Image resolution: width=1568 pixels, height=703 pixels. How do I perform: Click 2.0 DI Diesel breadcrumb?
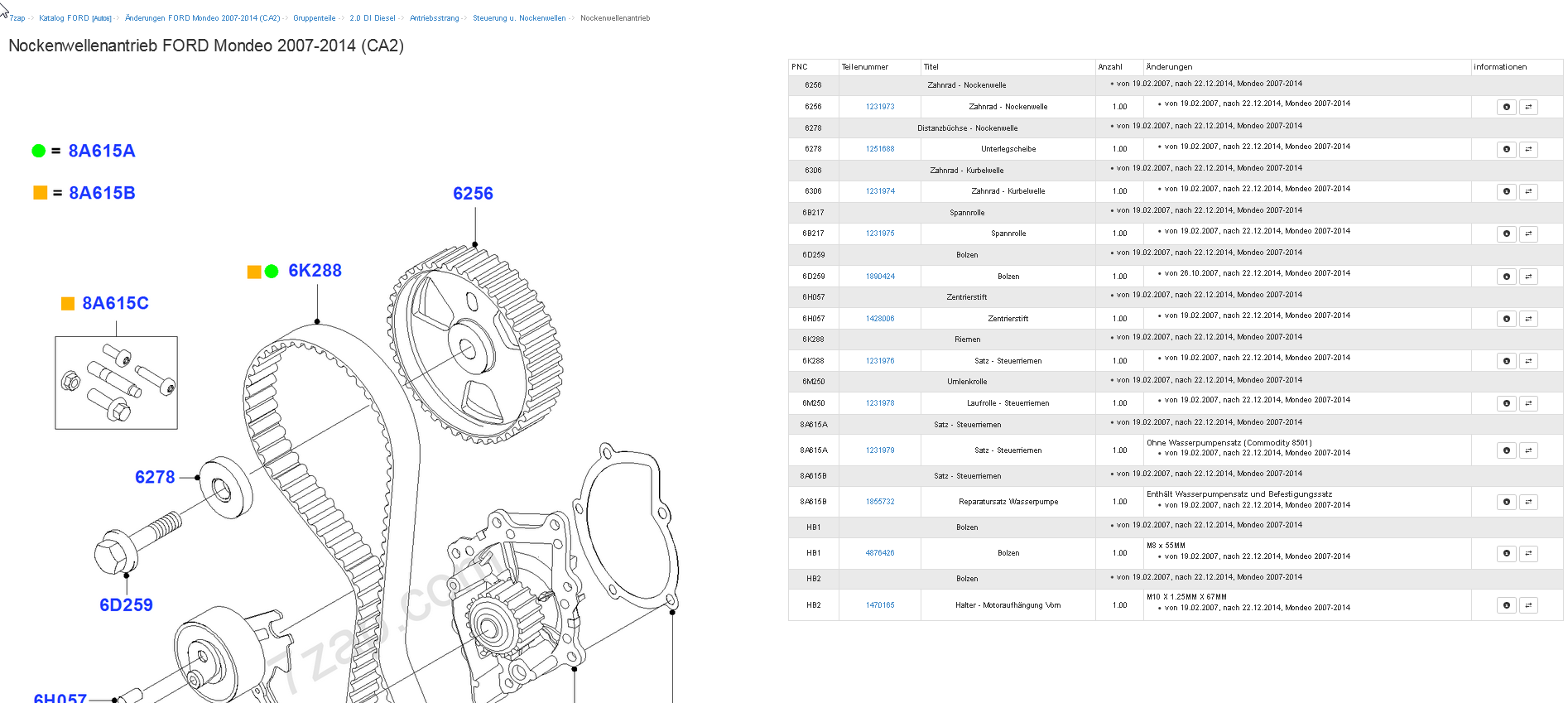coord(372,18)
